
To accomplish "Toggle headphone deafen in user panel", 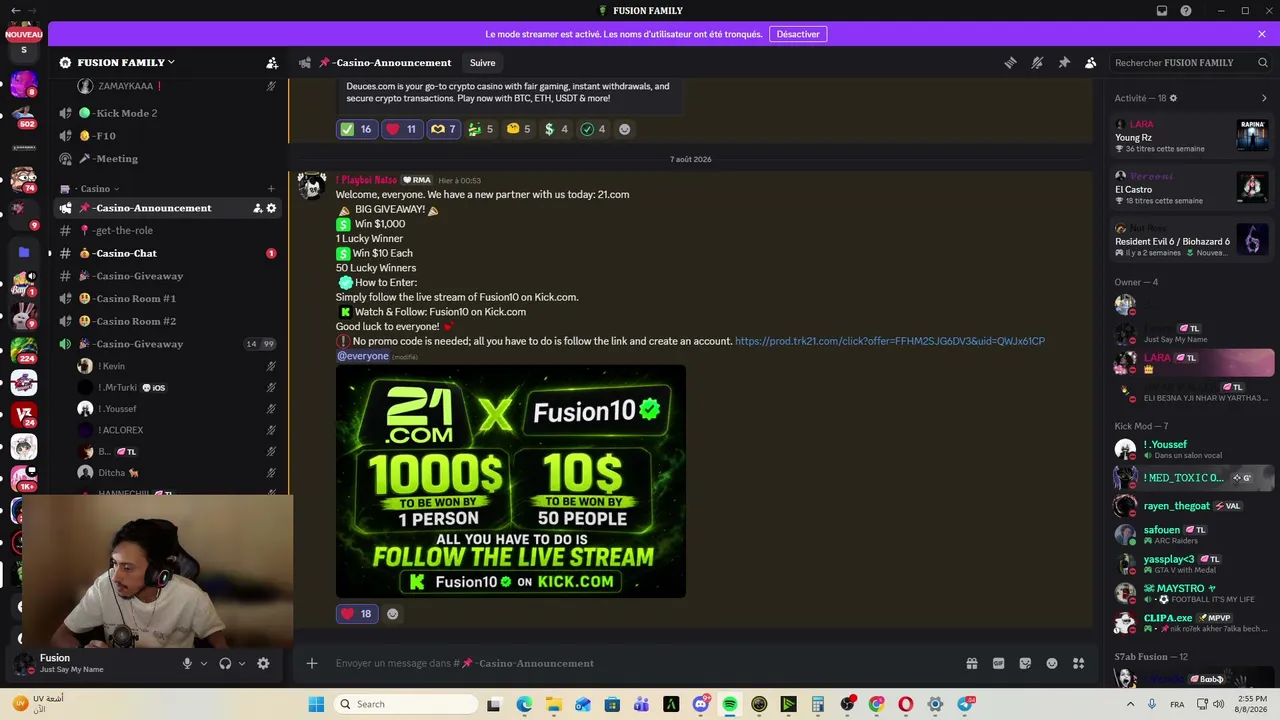I will tap(225, 663).
